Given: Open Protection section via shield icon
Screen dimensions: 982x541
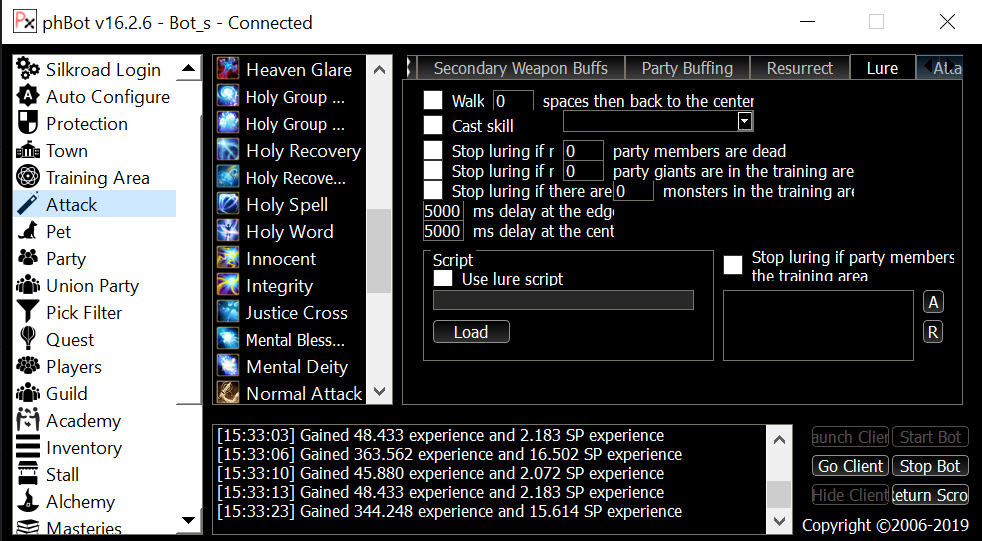Looking at the screenshot, I should [28, 123].
